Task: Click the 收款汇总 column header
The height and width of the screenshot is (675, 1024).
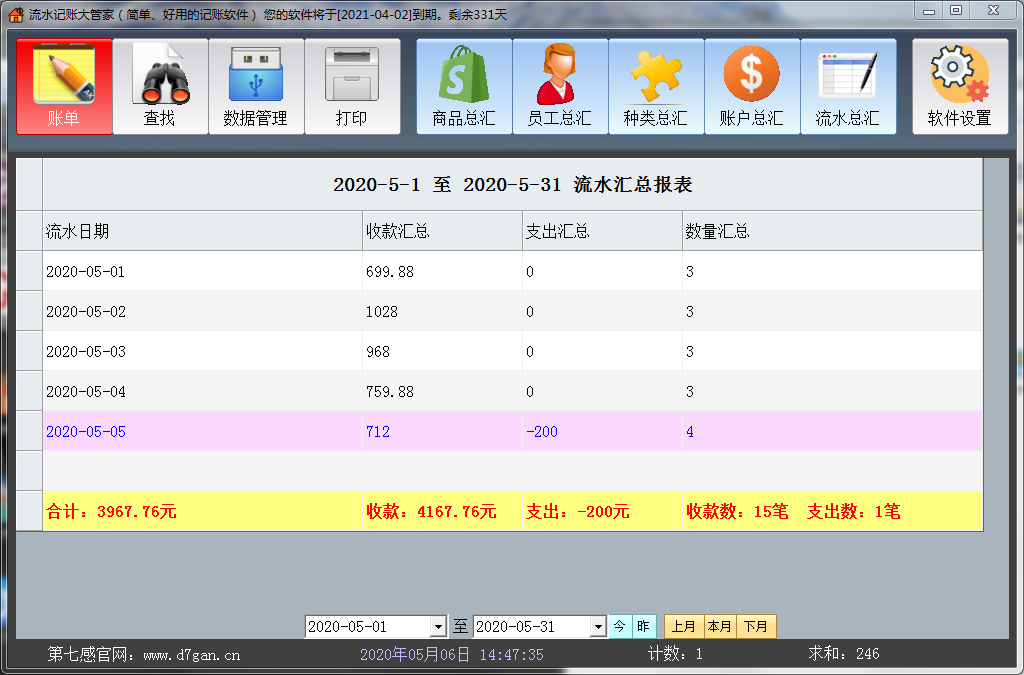Action: 441,232
